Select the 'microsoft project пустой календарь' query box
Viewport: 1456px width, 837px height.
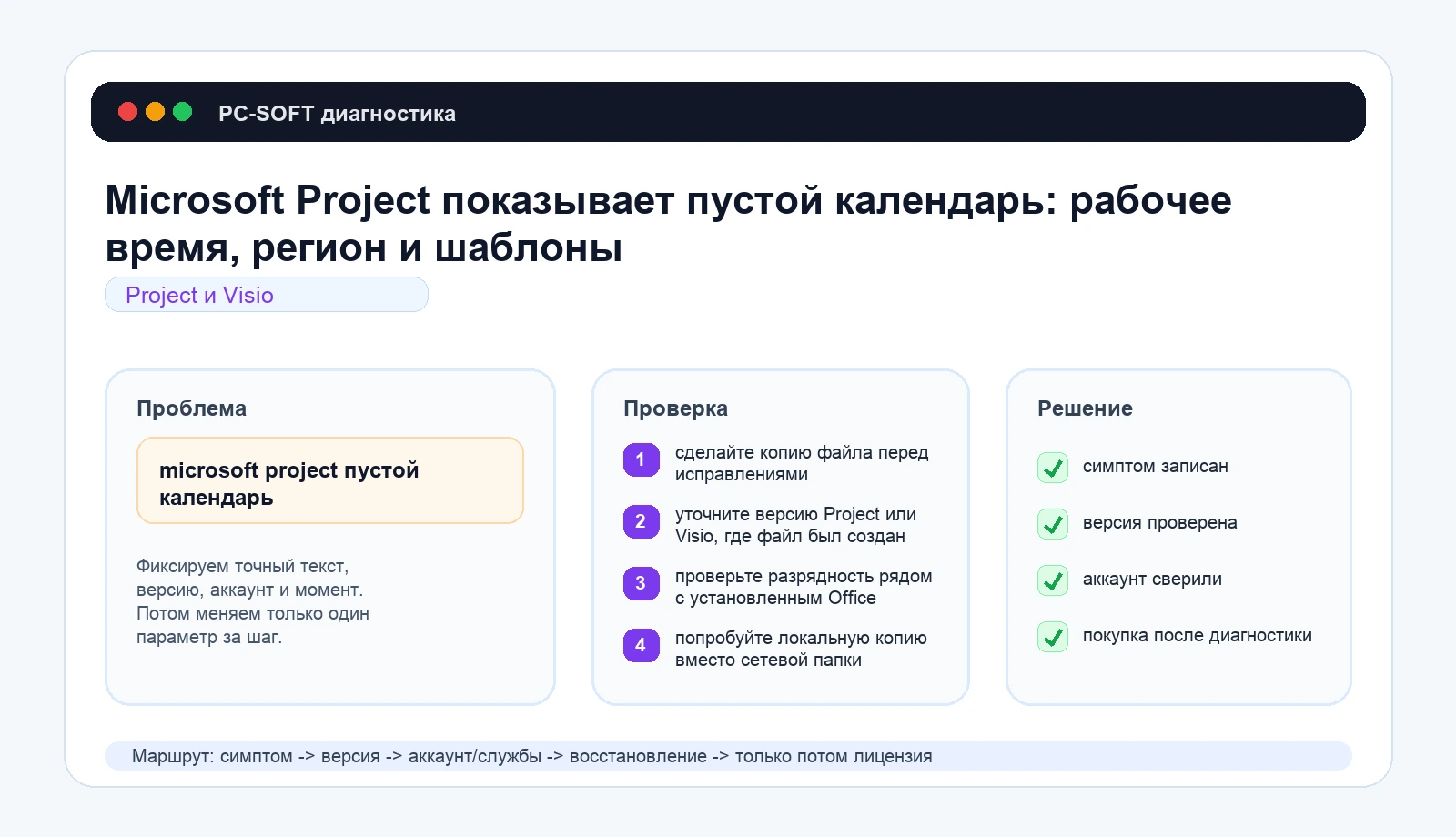(330, 480)
